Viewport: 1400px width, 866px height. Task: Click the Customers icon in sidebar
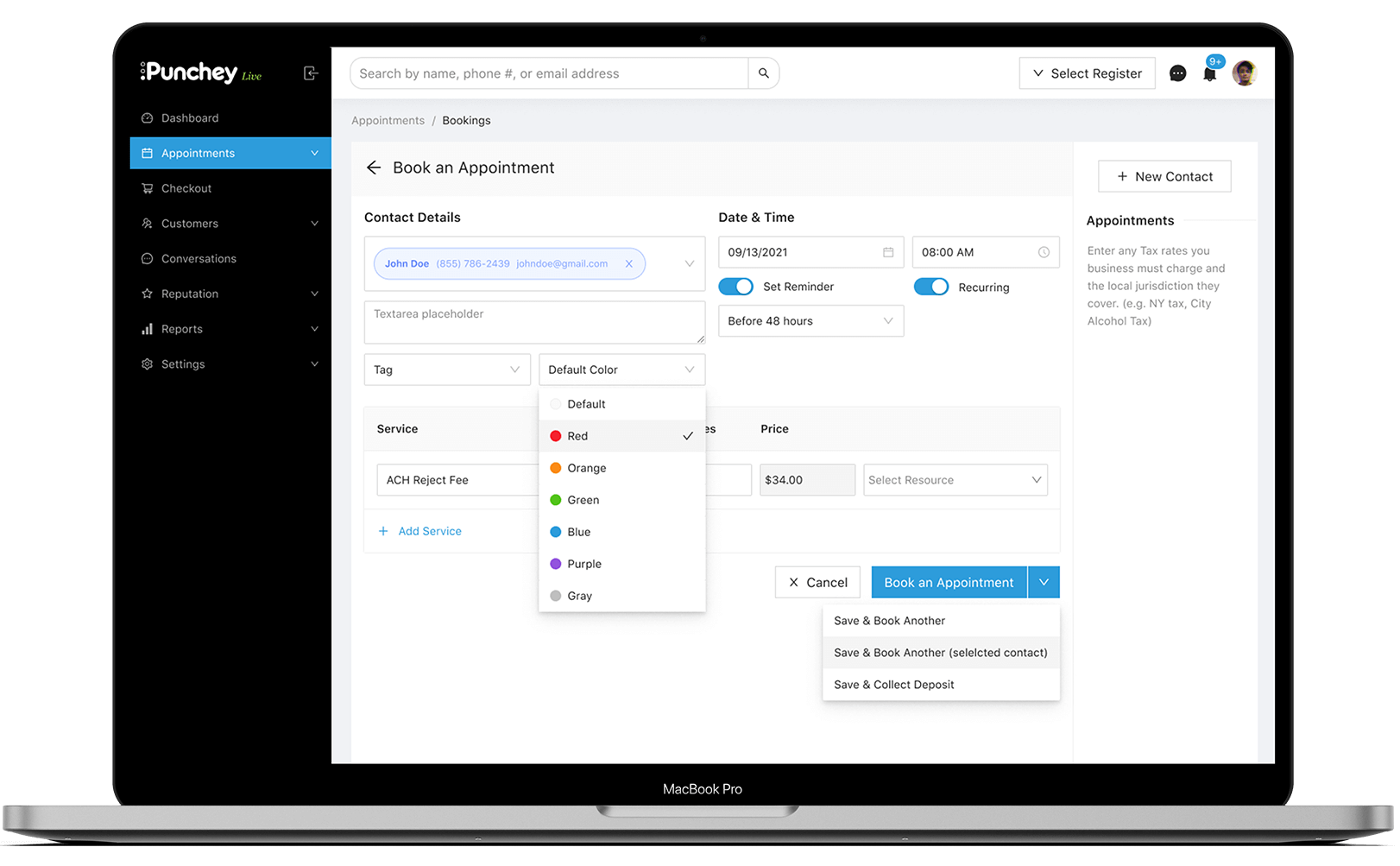pos(147,224)
